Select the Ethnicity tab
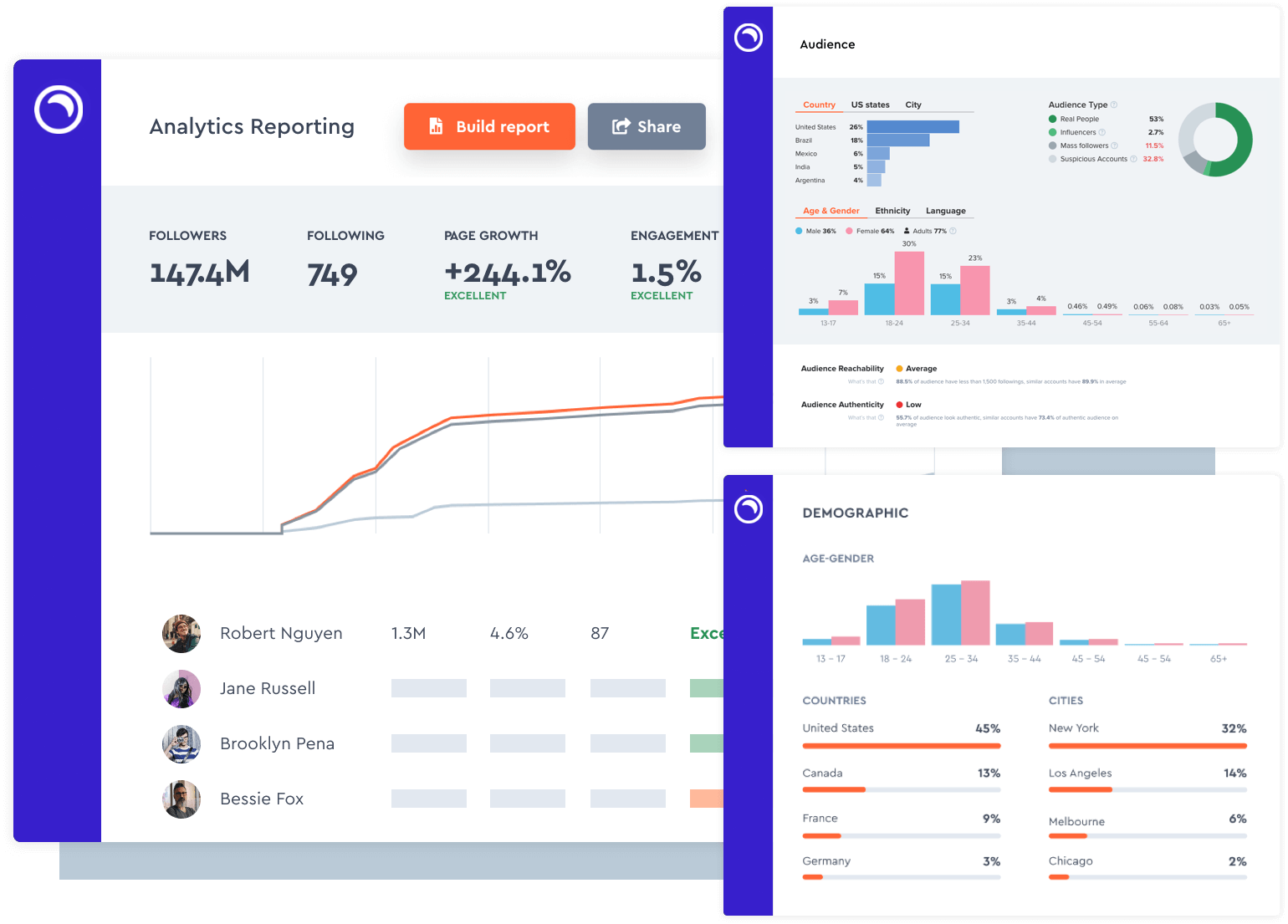The width and height of the screenshot is (1288, 924). click(892, 211)
